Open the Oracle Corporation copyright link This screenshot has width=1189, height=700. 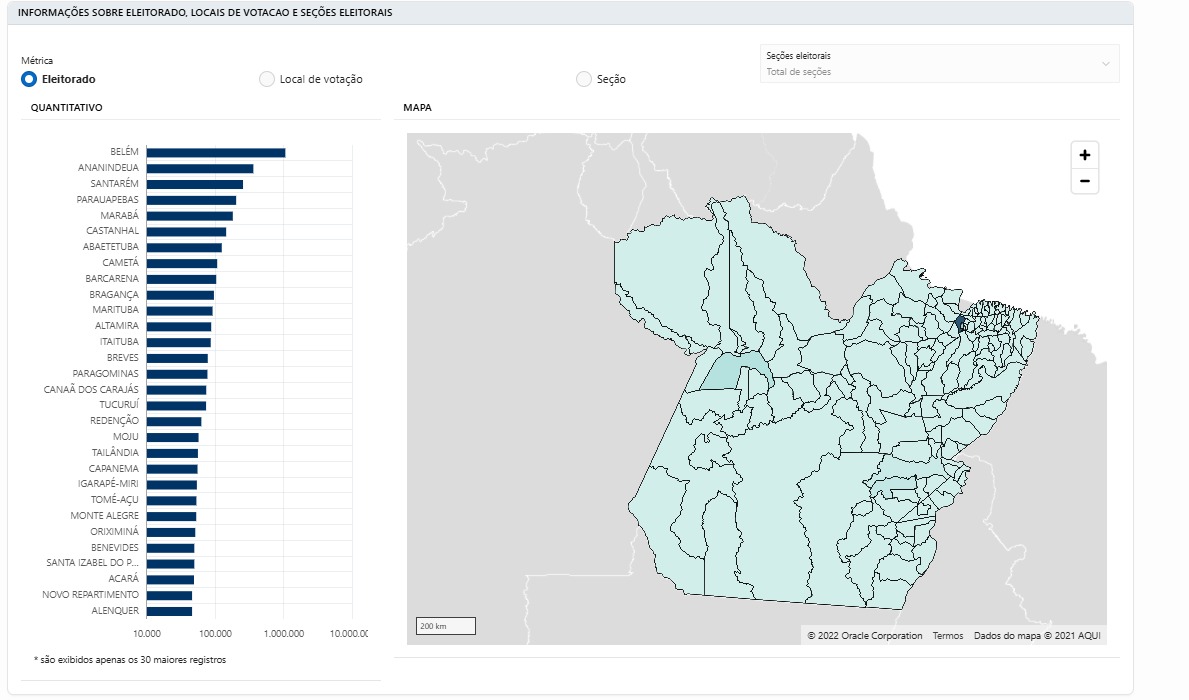(864, 636)
